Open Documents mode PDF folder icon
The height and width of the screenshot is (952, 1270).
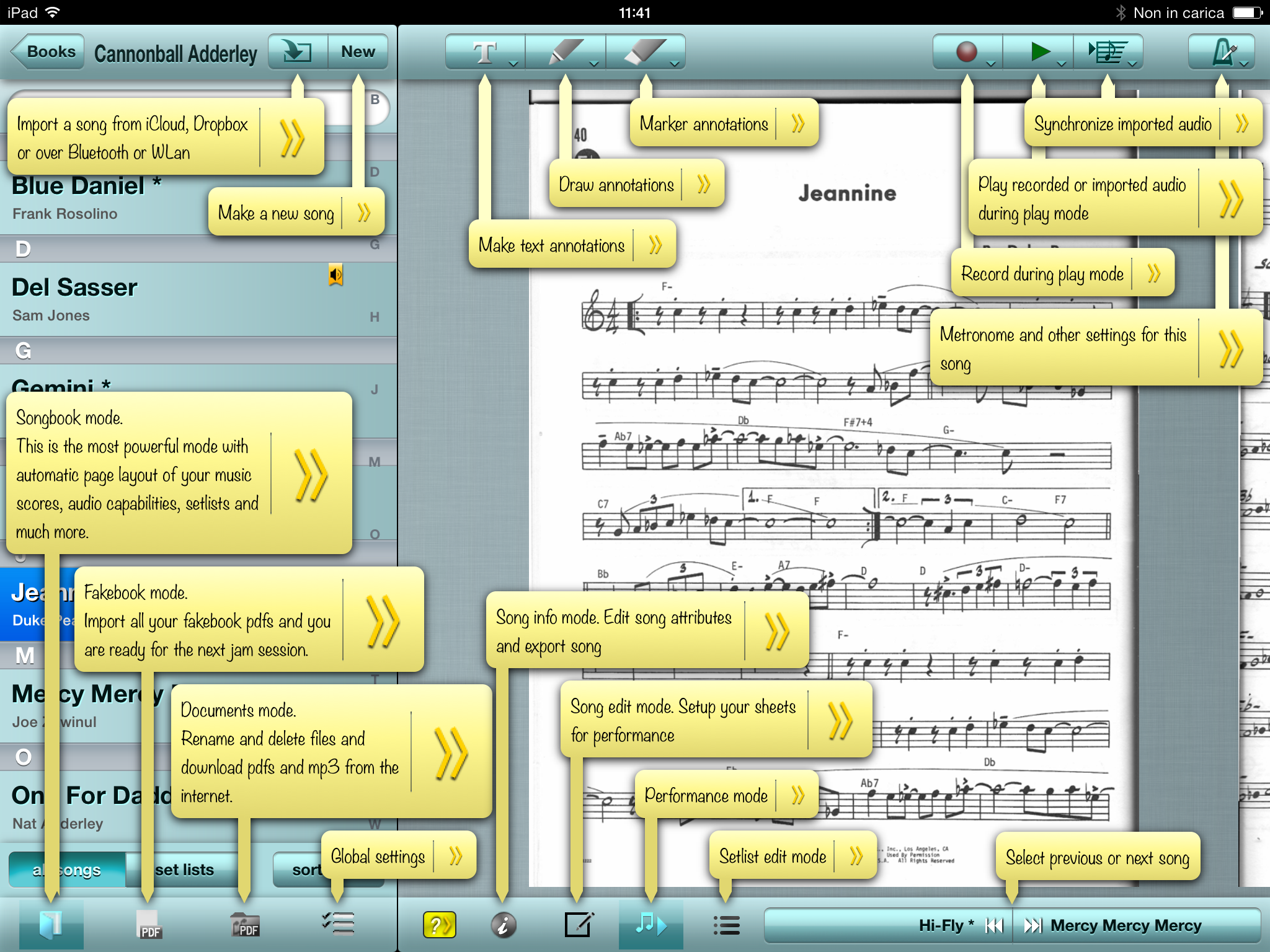click(244, 925)
